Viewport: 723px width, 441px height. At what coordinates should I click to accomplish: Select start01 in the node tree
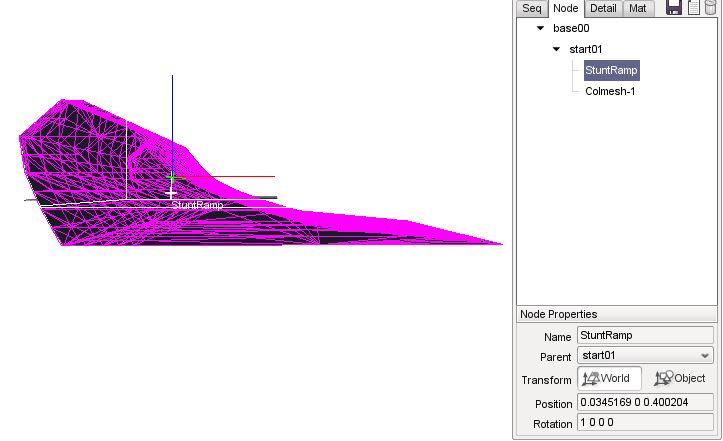click(586, 49)
